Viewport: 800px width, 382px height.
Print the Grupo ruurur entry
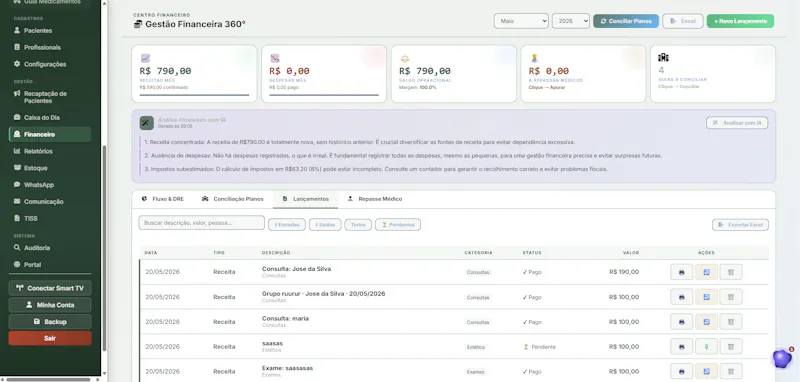(681, 297)
